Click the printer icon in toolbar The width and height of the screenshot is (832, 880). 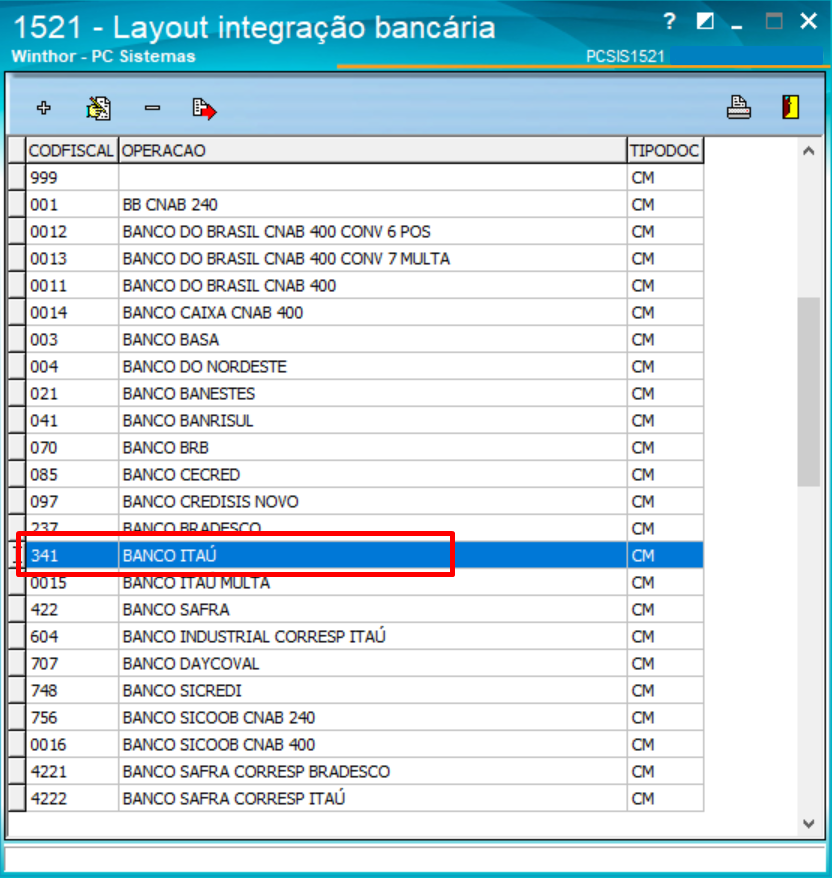coord(738,107)
